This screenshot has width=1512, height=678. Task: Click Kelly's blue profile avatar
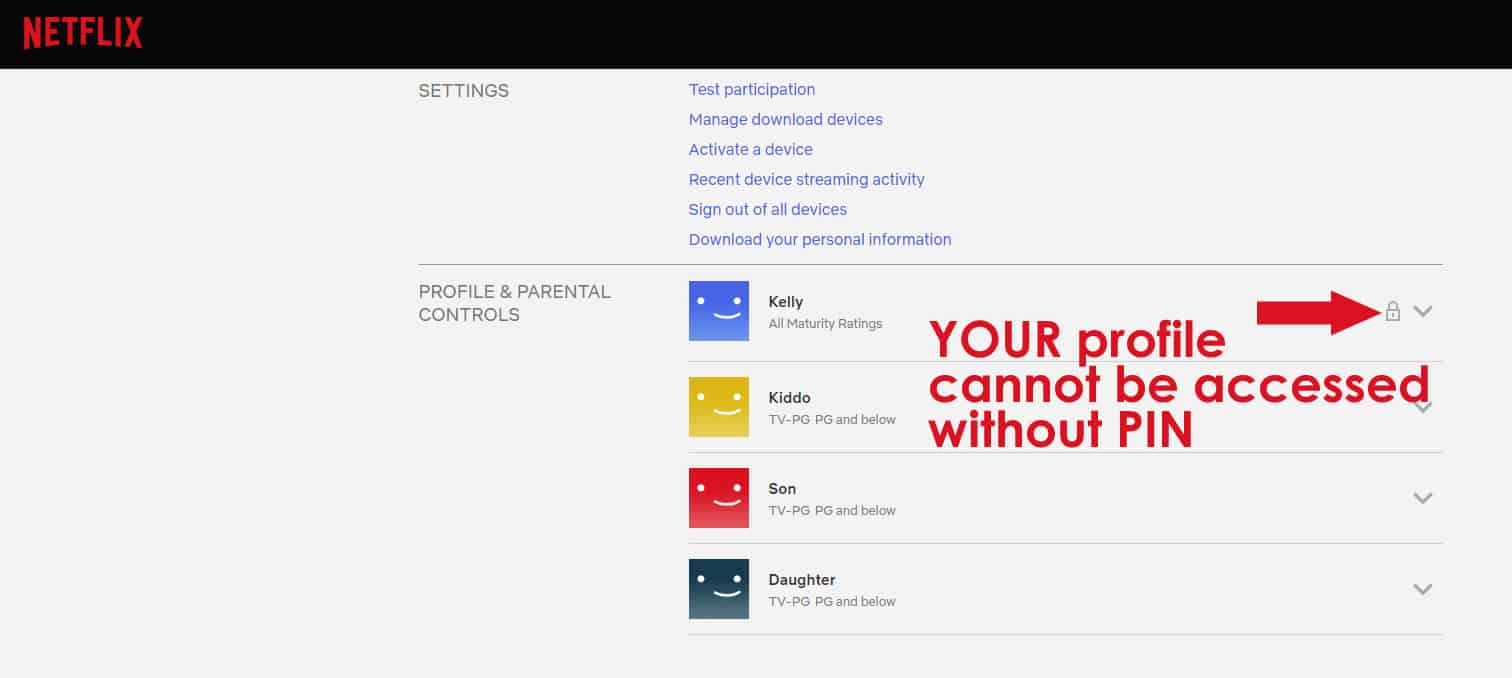[x=718, y=311]
